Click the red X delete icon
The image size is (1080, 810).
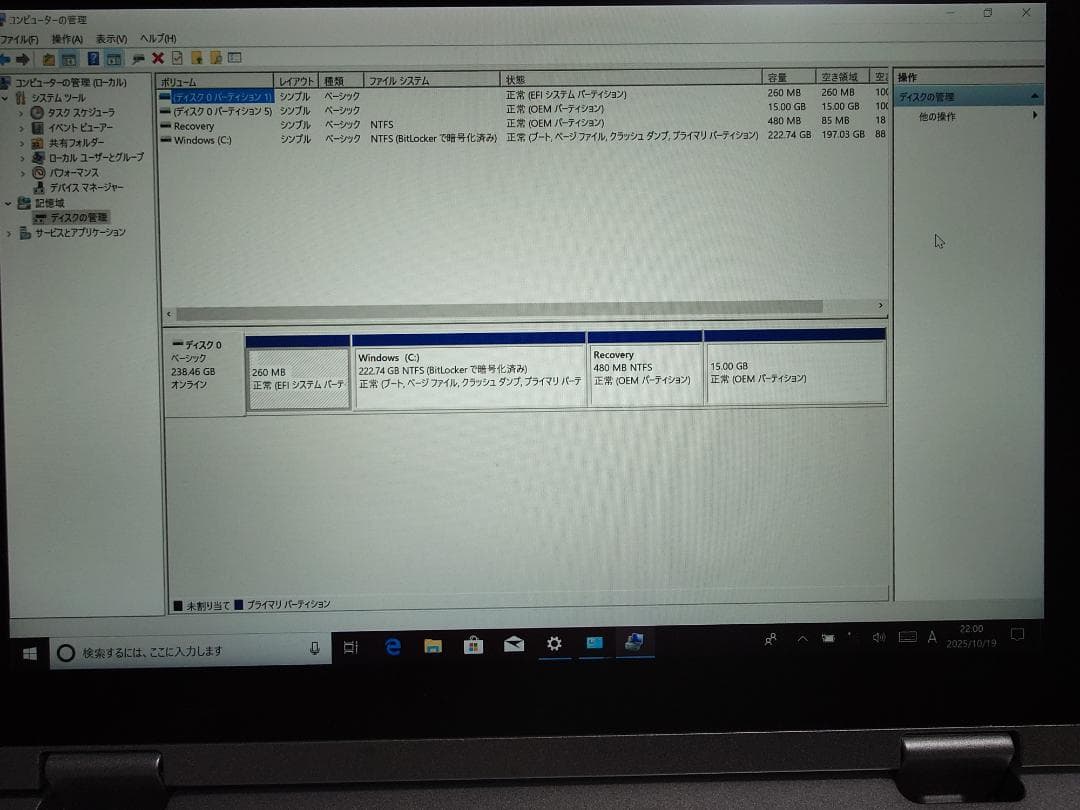click(x=157, y=59)
